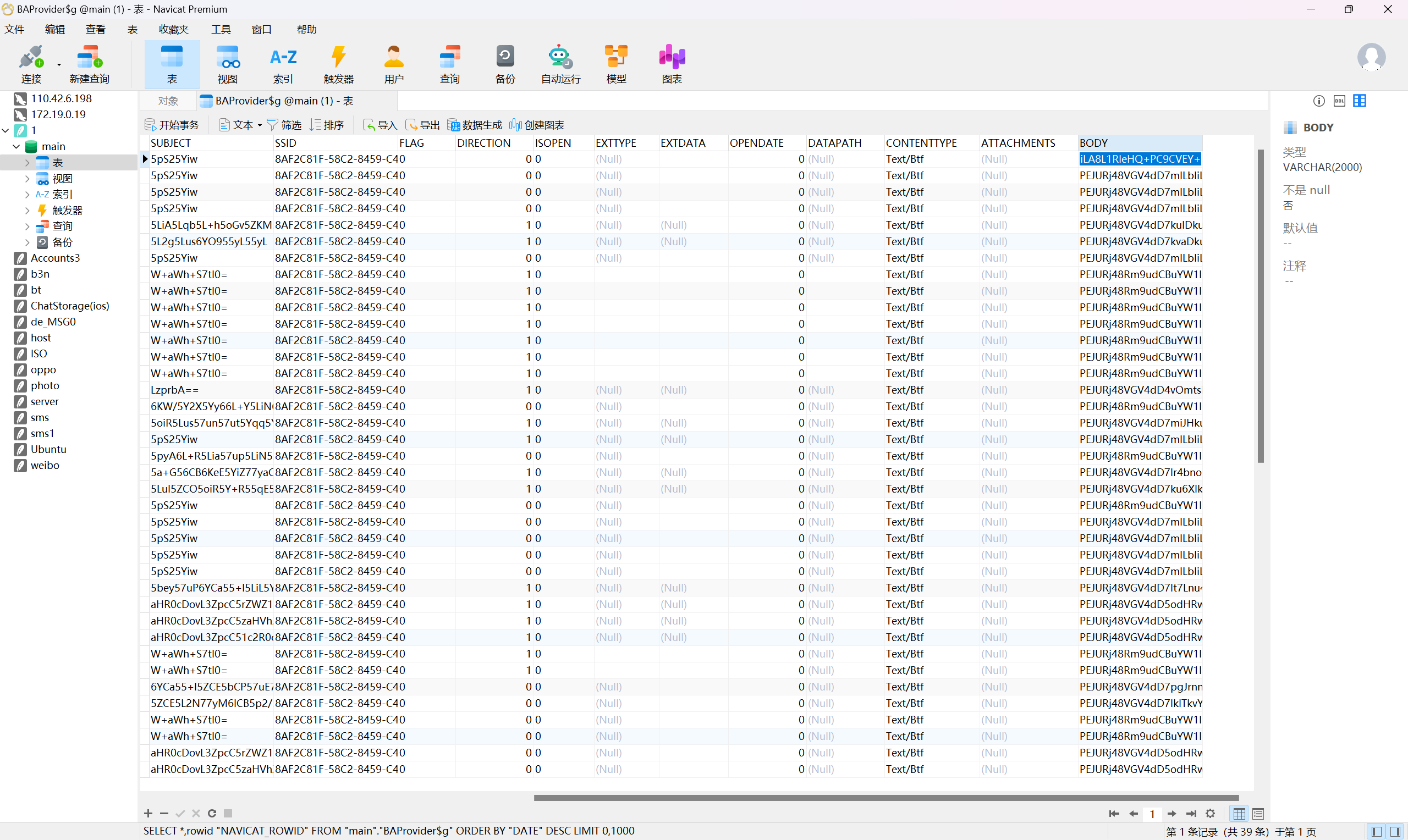The height and width of the screenshot is (840, 1408).
Task: Expand the Indexes (索引) tree node
Action: tap(27, 194)
